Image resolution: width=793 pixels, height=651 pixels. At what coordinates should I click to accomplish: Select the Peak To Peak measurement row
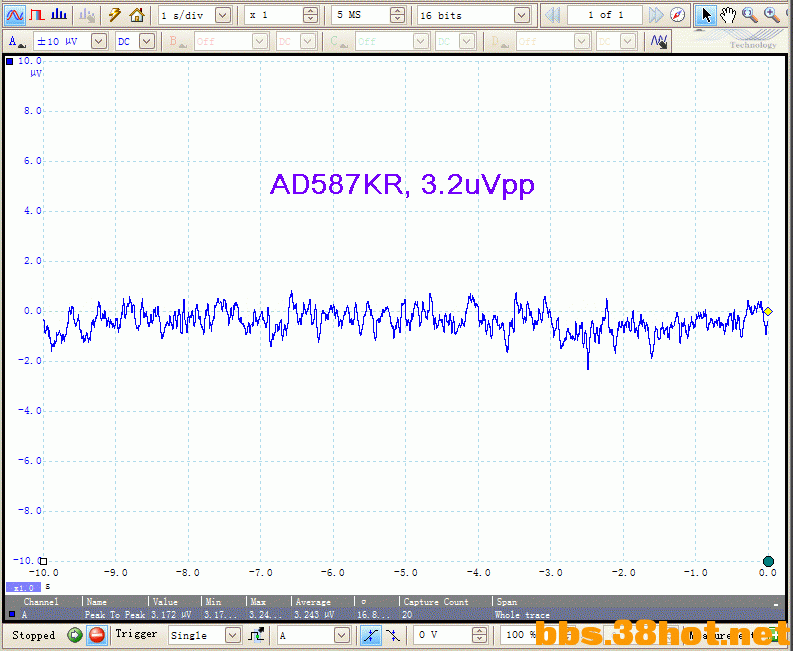tap(392, 615)
